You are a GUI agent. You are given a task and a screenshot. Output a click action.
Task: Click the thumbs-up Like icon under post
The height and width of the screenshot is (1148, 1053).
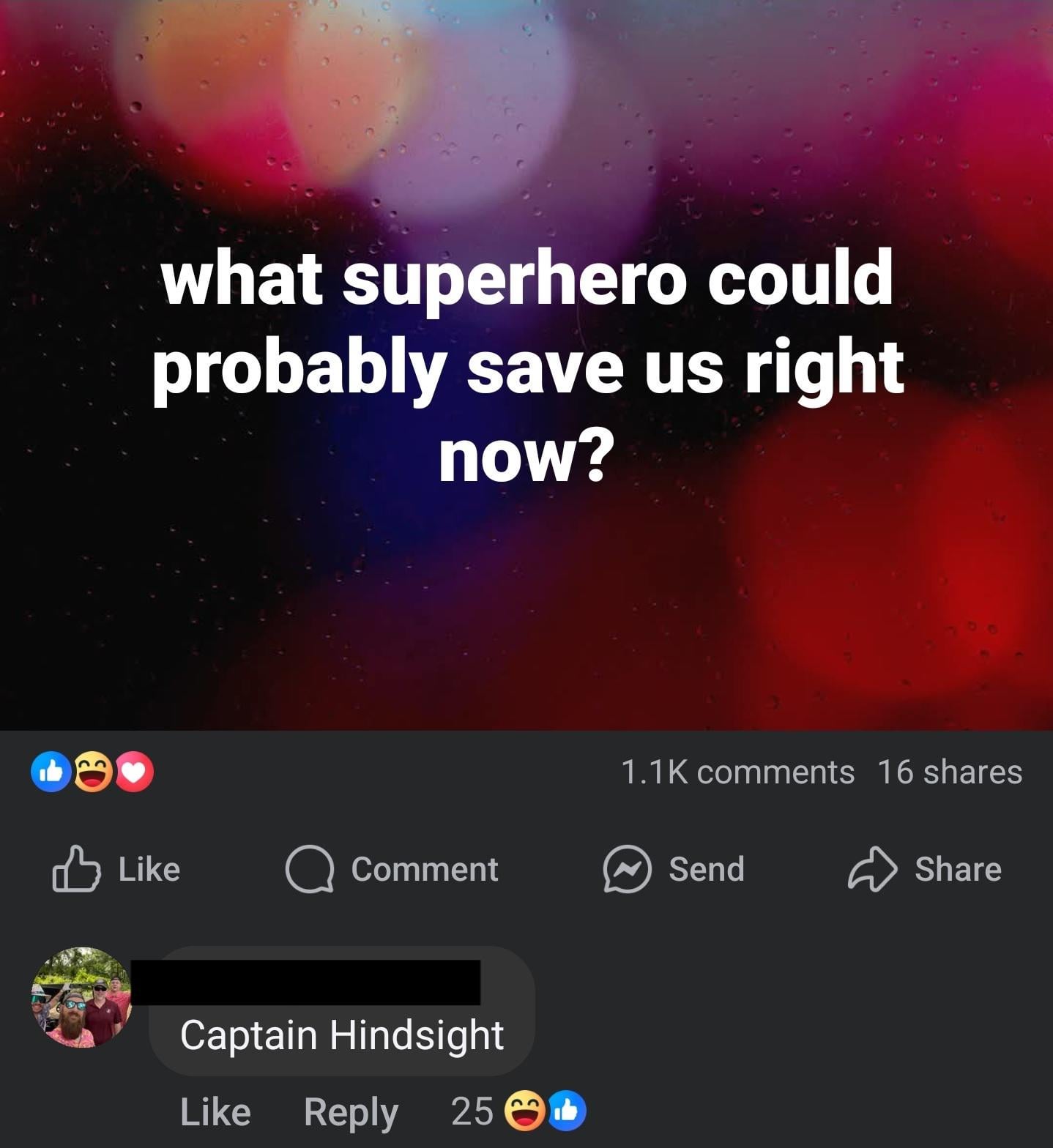click(76, 869)
